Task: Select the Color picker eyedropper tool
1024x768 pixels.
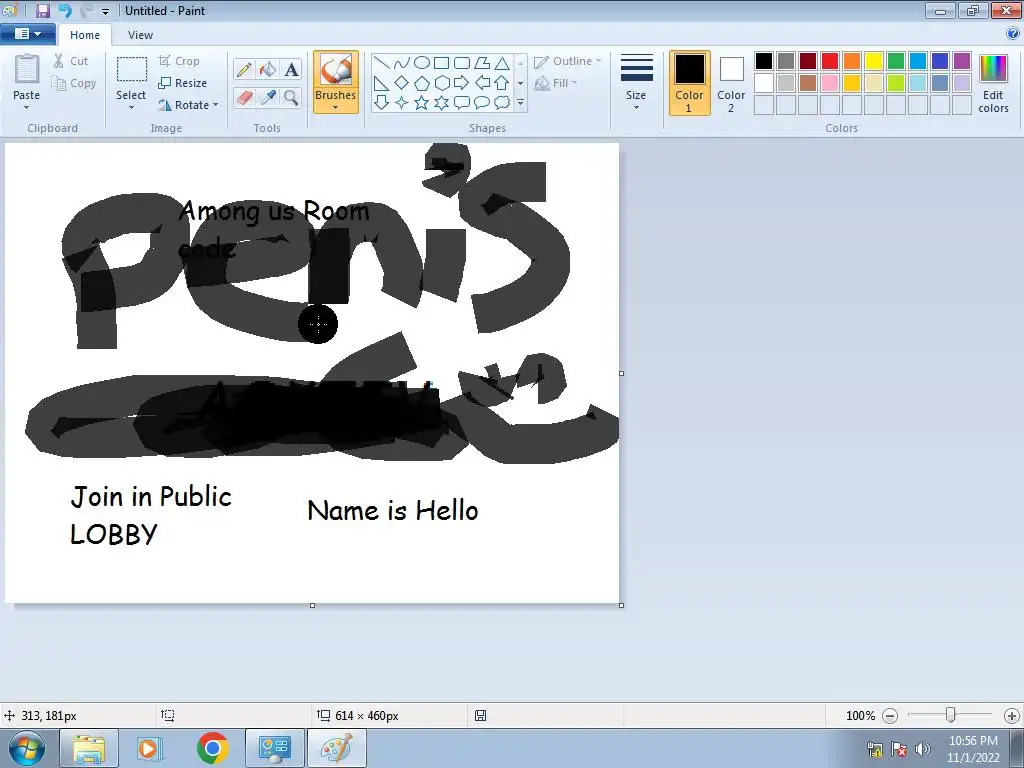Action: click(x=268, y=98)
